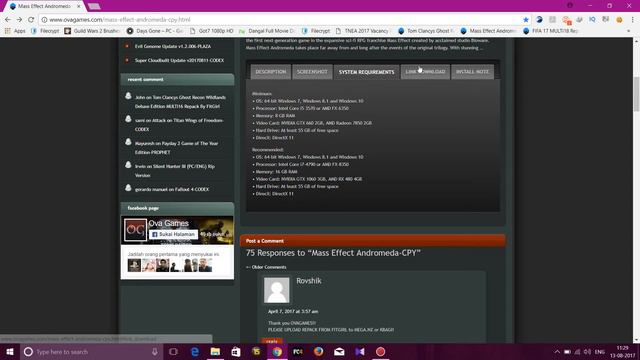Open the Mail app from taskbar
640x360 pixels.
(x=339, y=351)
